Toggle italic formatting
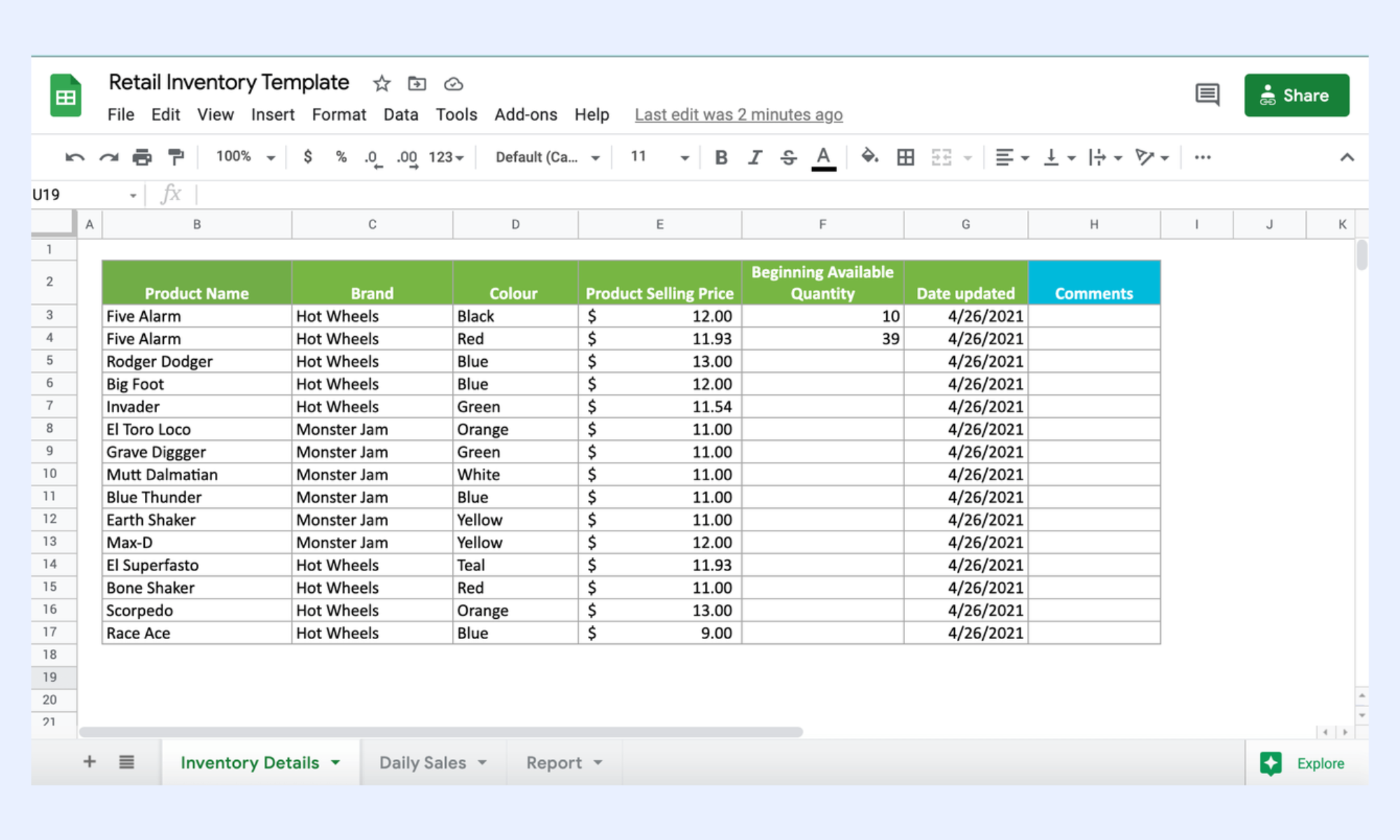 point(755,157)
